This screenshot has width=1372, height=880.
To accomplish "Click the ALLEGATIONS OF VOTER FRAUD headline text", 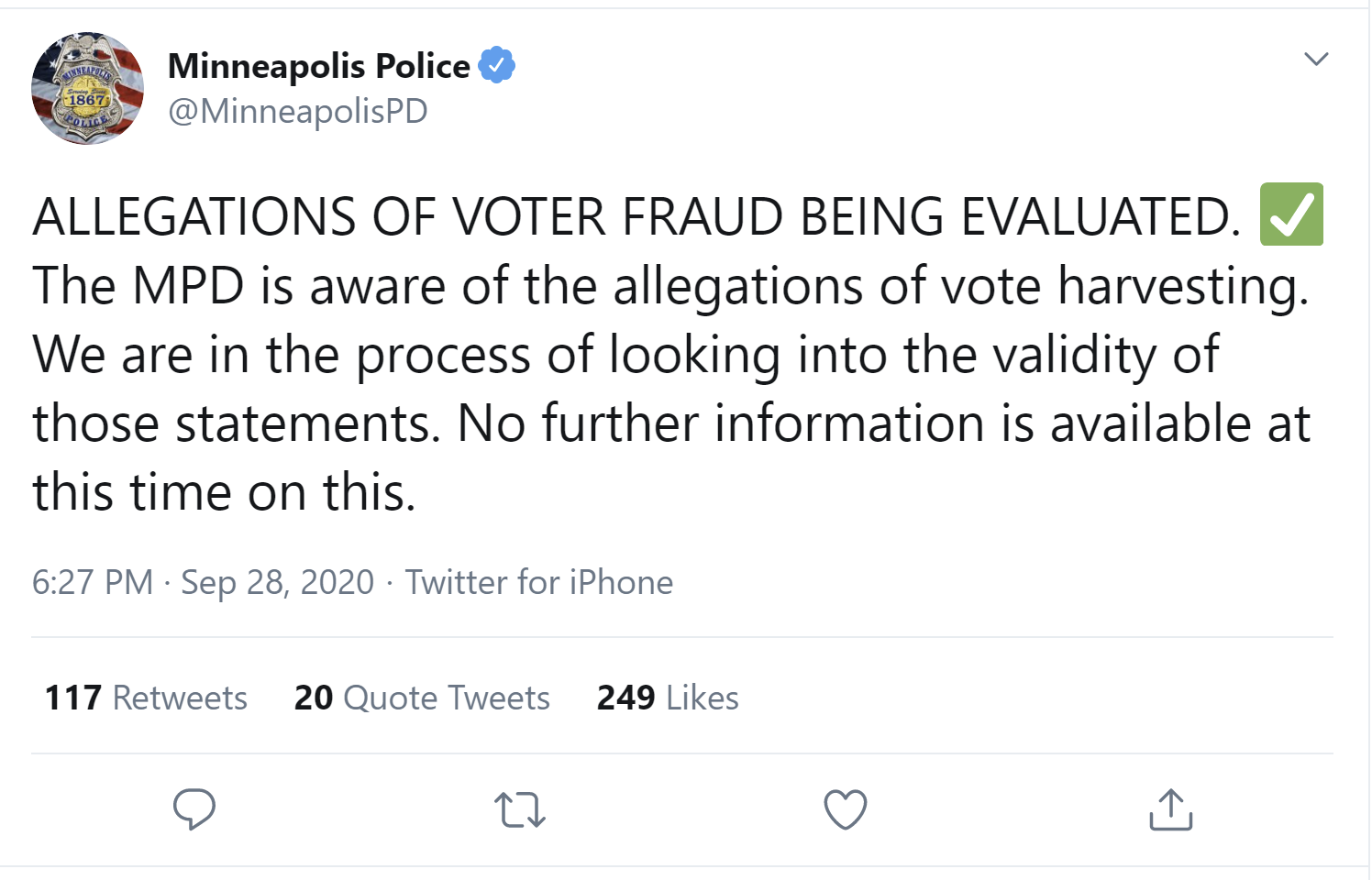I will [636, 217].
